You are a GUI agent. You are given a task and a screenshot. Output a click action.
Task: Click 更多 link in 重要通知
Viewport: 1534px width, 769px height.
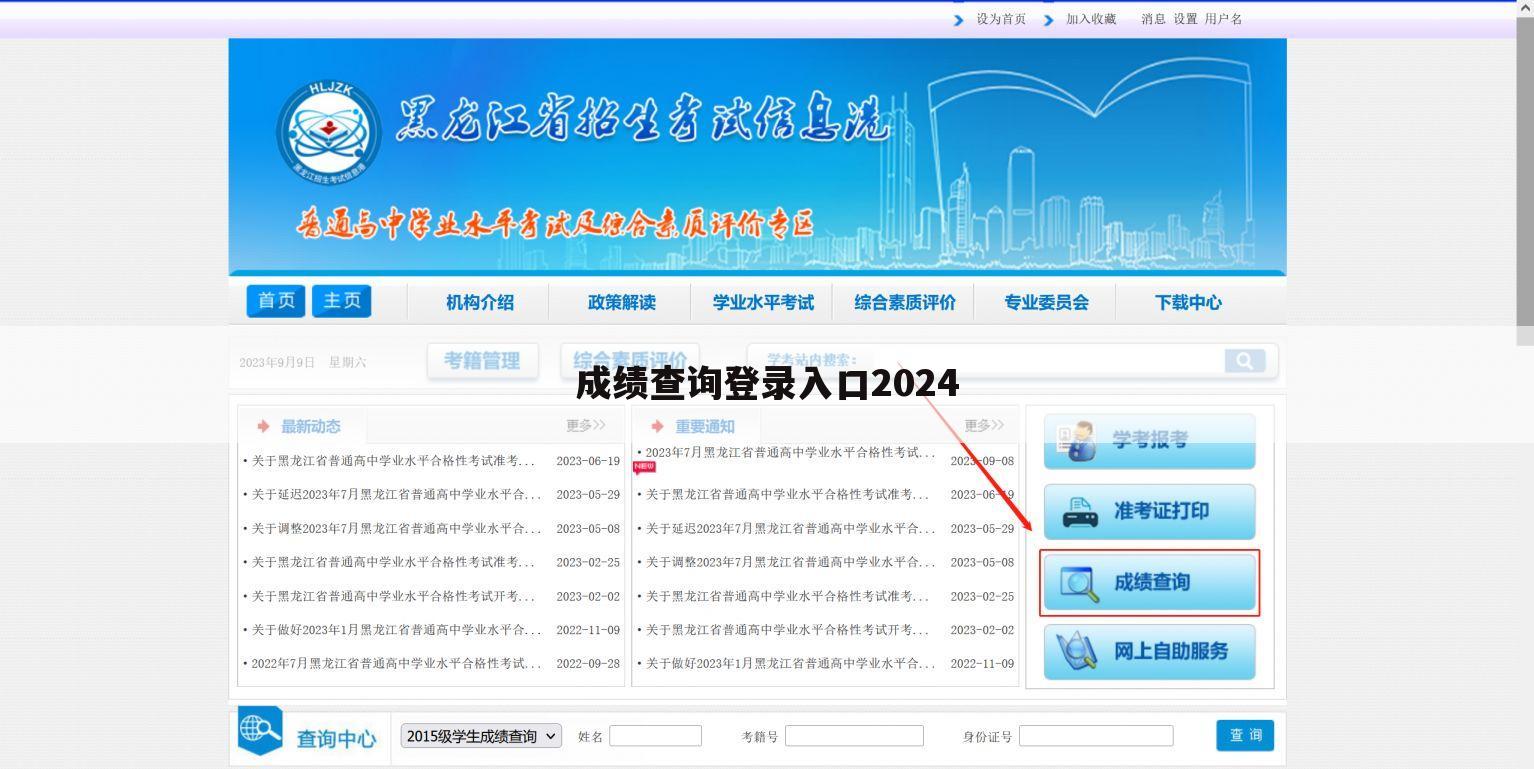pos(984,426)
